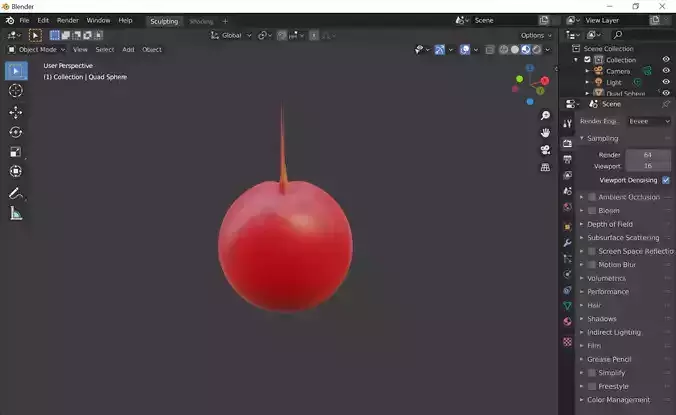The height and width of the screenshot is (415, 676).
Task: Toggle the camera view icon
Action: coord(545,150)
